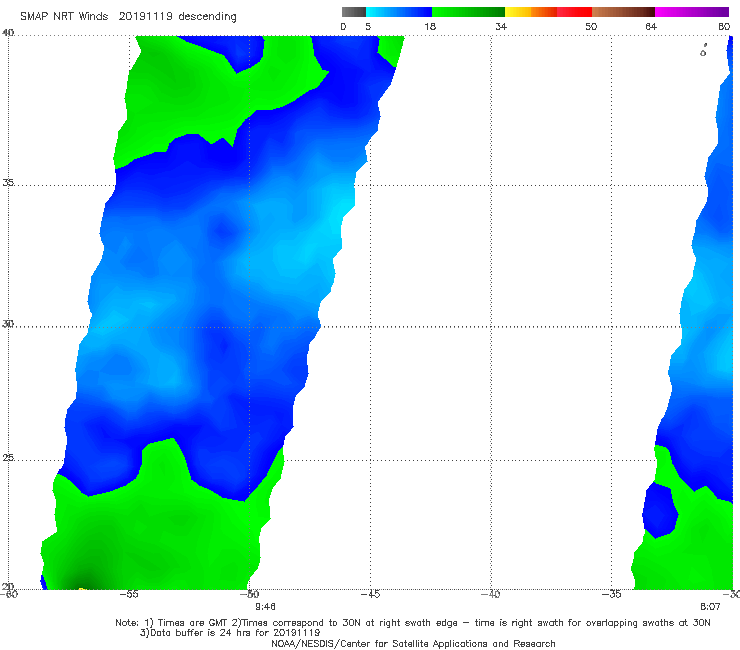
Task: Click the note line starting 'Note: 1) Times are GMT'
Action: point(413,623)
